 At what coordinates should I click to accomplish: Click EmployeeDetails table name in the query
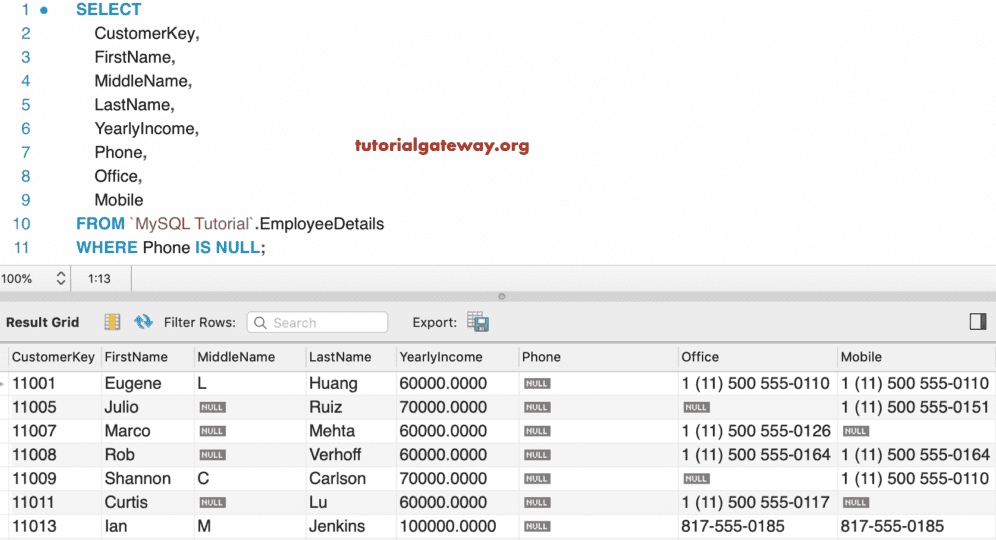coord(321,224)
